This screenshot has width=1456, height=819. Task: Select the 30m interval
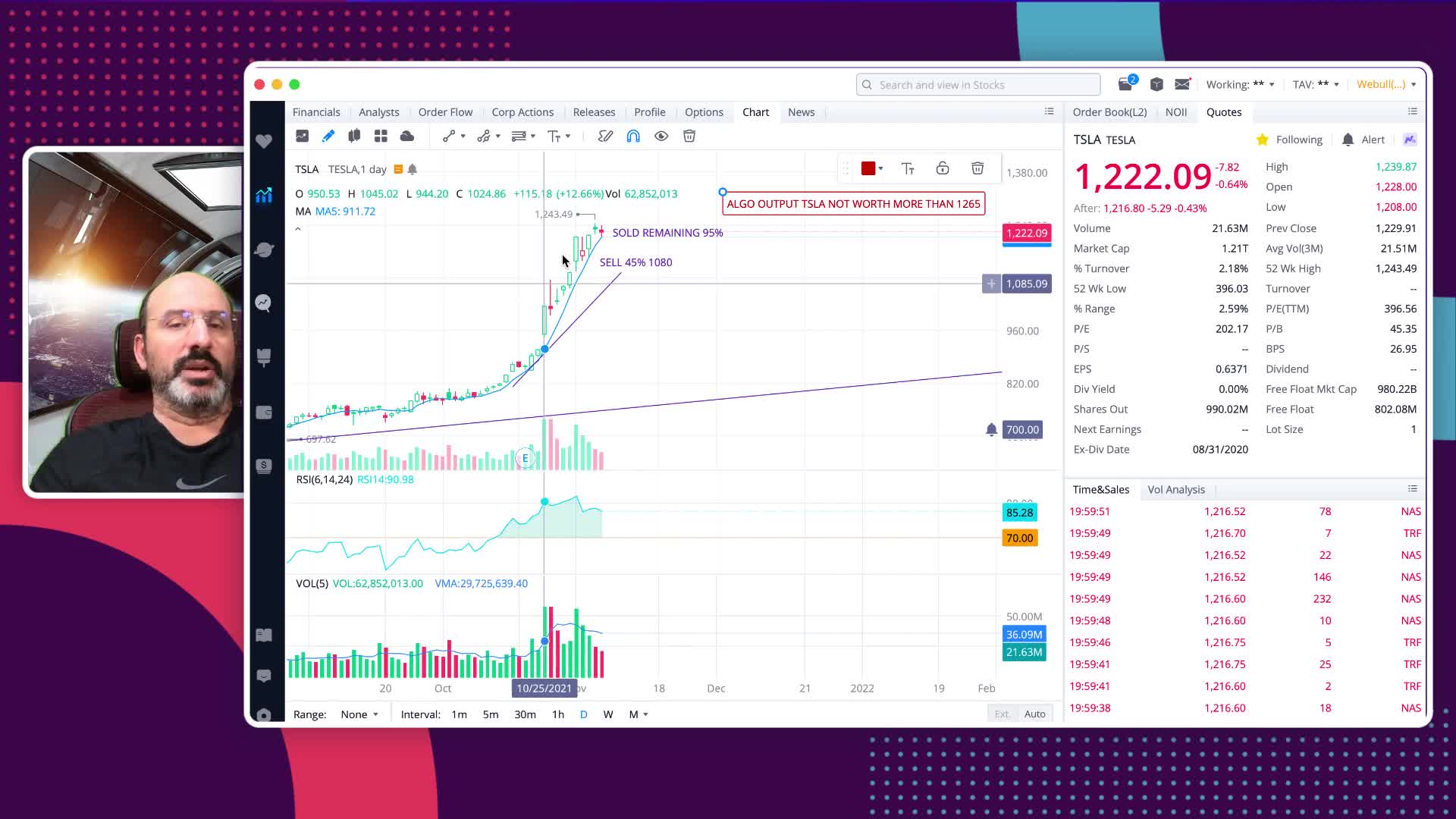click(x=525, y=714)
